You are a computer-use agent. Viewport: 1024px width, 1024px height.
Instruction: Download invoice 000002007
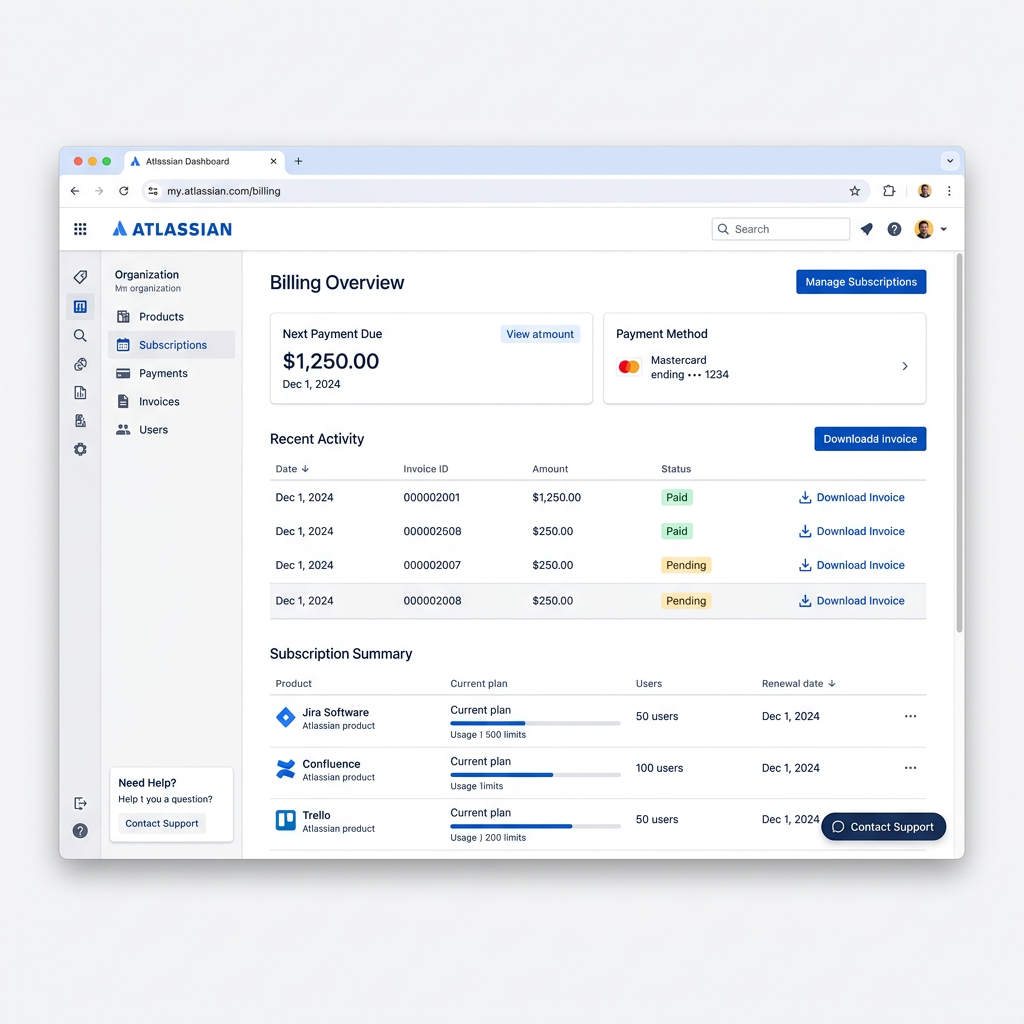(852, 566)
